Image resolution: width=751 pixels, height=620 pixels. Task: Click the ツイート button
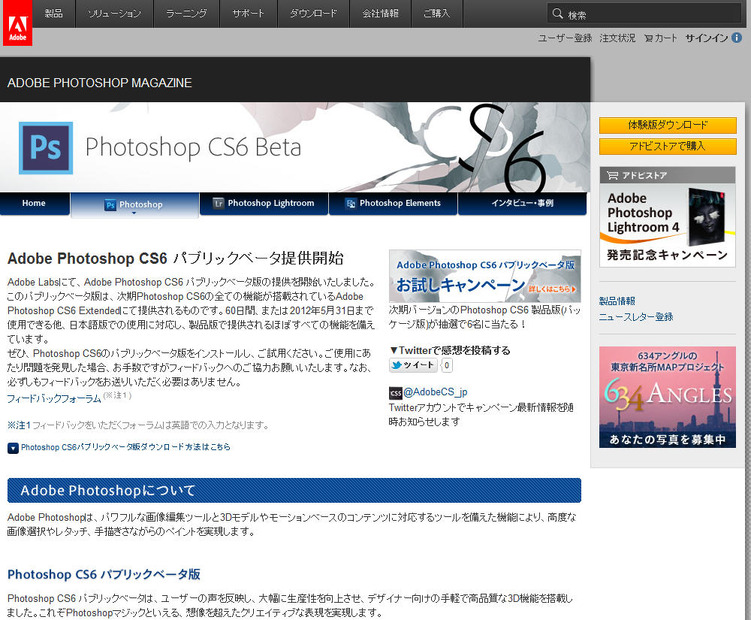413,365
